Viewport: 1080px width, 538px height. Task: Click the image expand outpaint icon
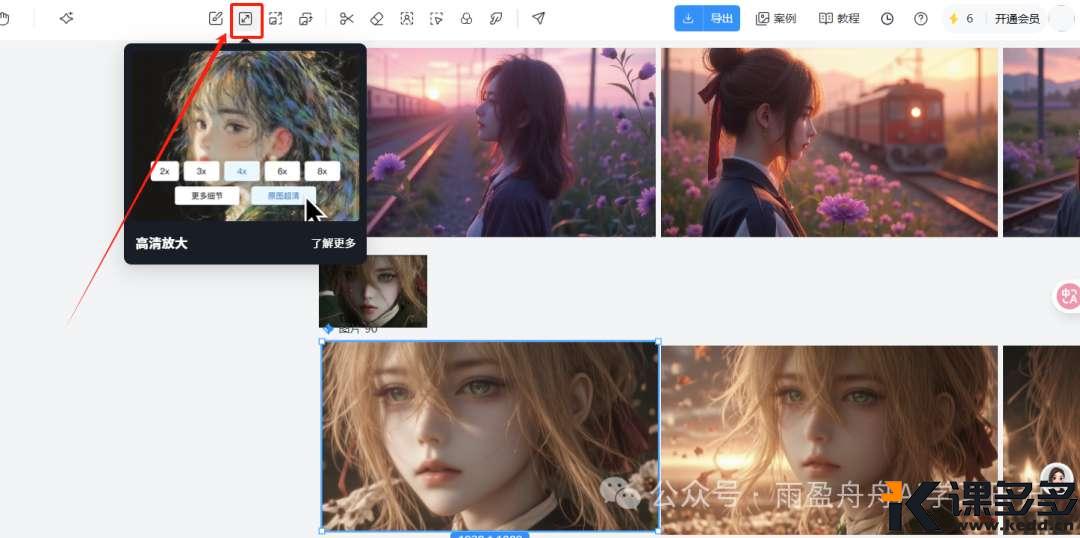pos(276,18)
